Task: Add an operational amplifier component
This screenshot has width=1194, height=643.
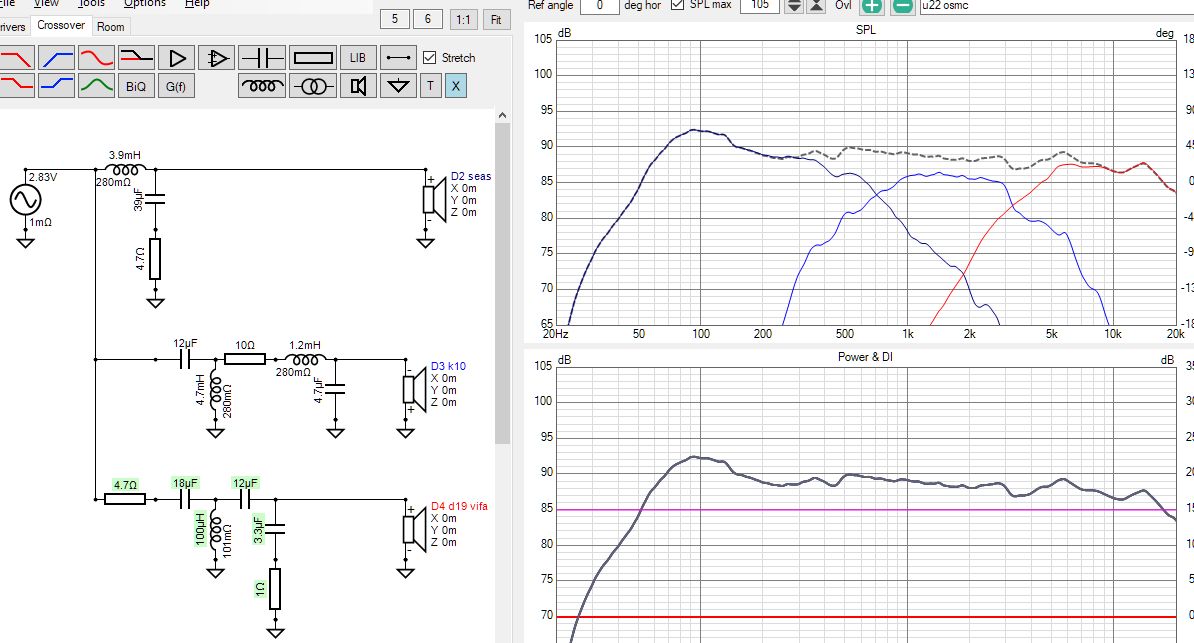Action: (x=217, y=58)
